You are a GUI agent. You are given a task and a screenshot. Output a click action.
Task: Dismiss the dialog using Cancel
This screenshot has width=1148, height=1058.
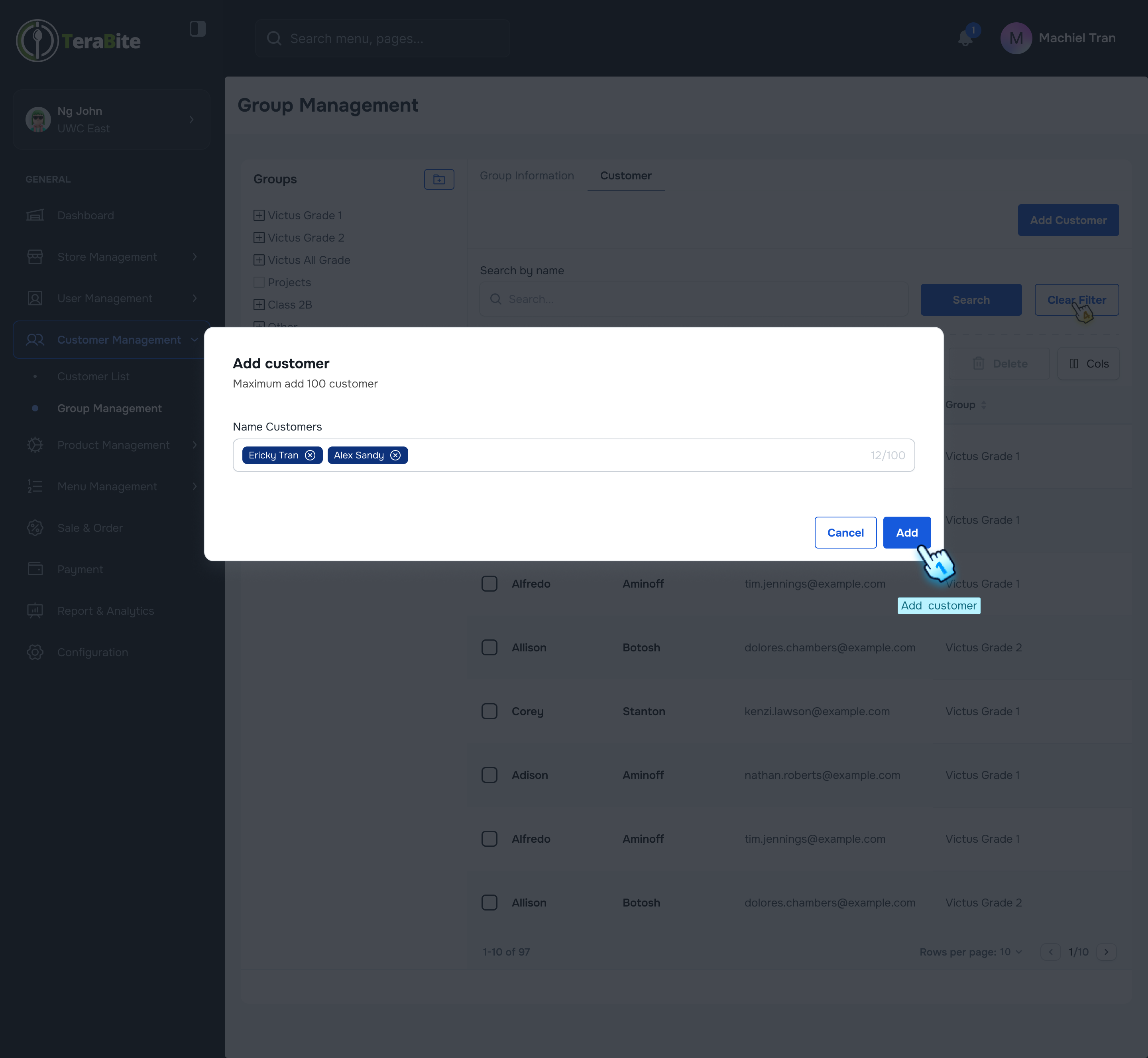845,533
